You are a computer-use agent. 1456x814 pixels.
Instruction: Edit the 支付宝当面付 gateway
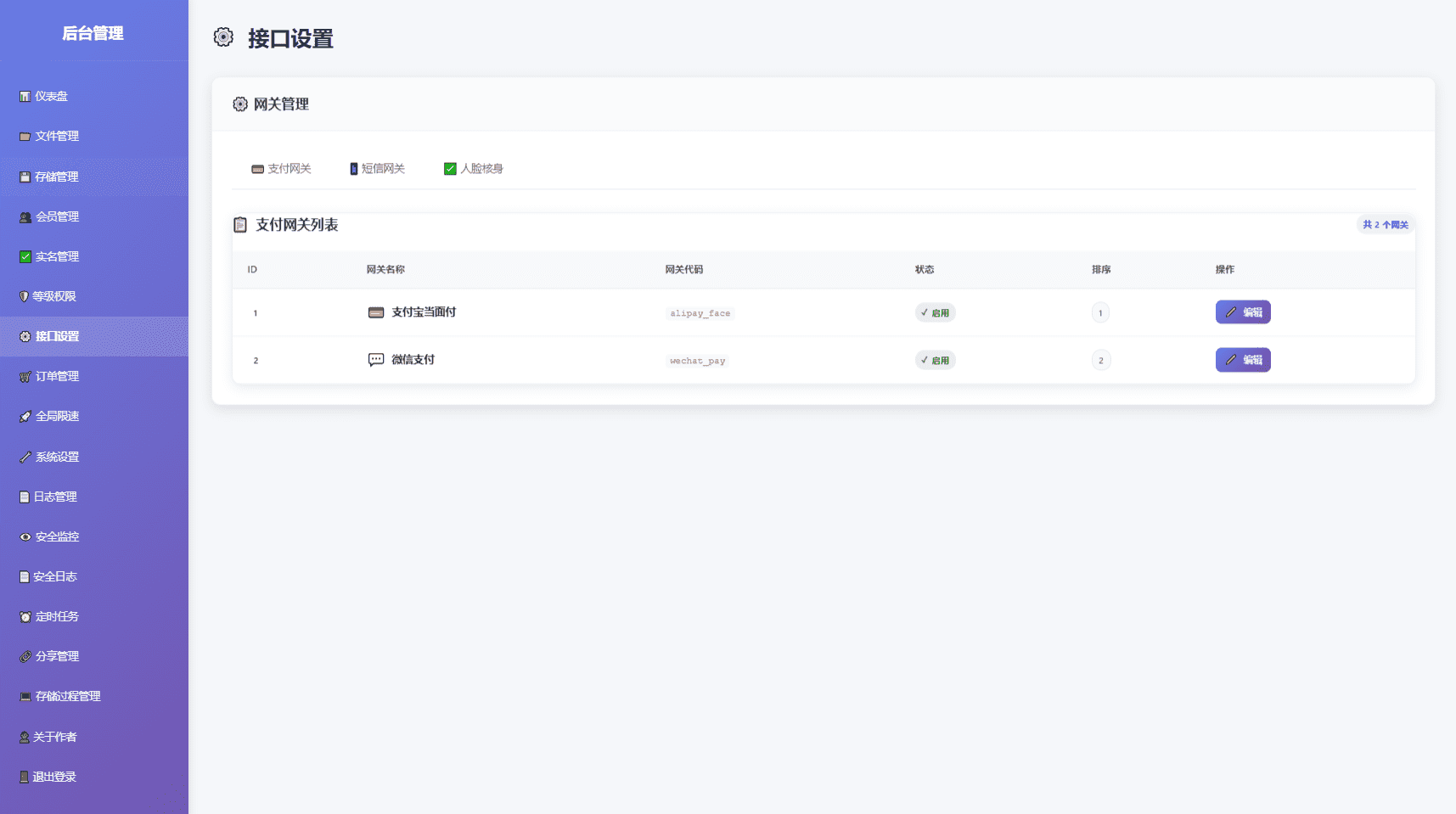tap(1242, 312)
